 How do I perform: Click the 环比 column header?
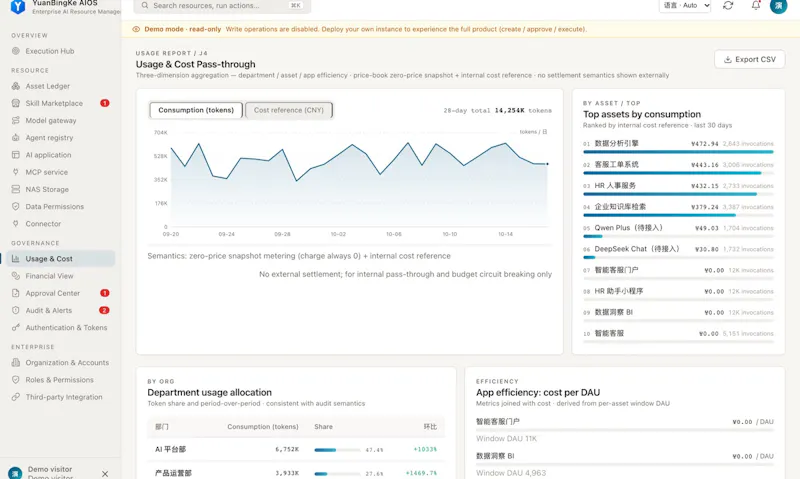point(430,427)
